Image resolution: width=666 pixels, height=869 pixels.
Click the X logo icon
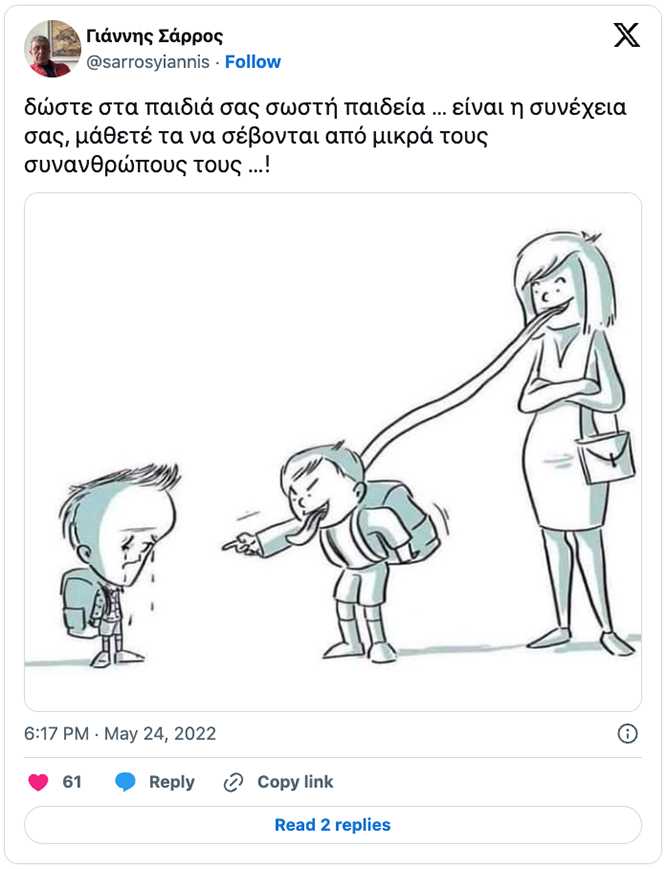coord(627,35)
